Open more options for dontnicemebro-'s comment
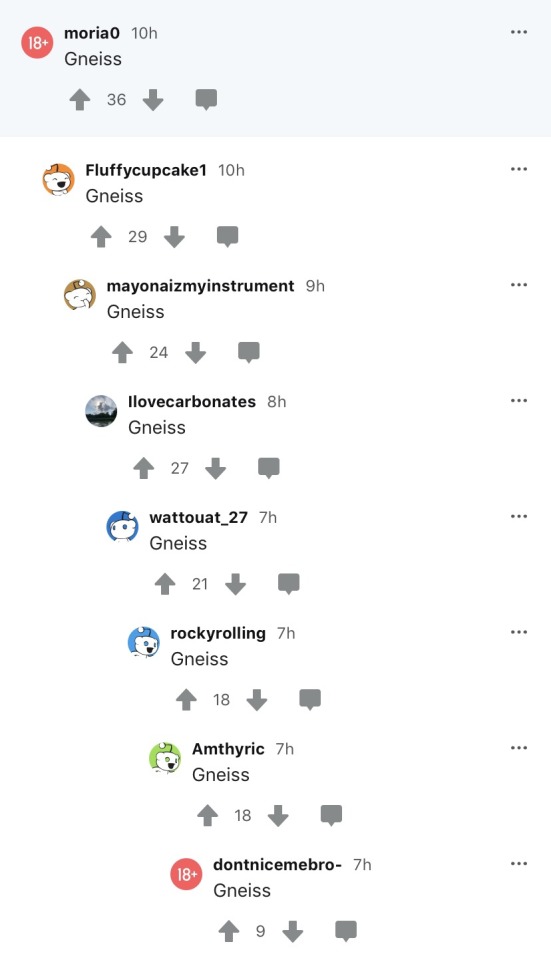Viewport: 551px width, 960px height. point(519,863)
